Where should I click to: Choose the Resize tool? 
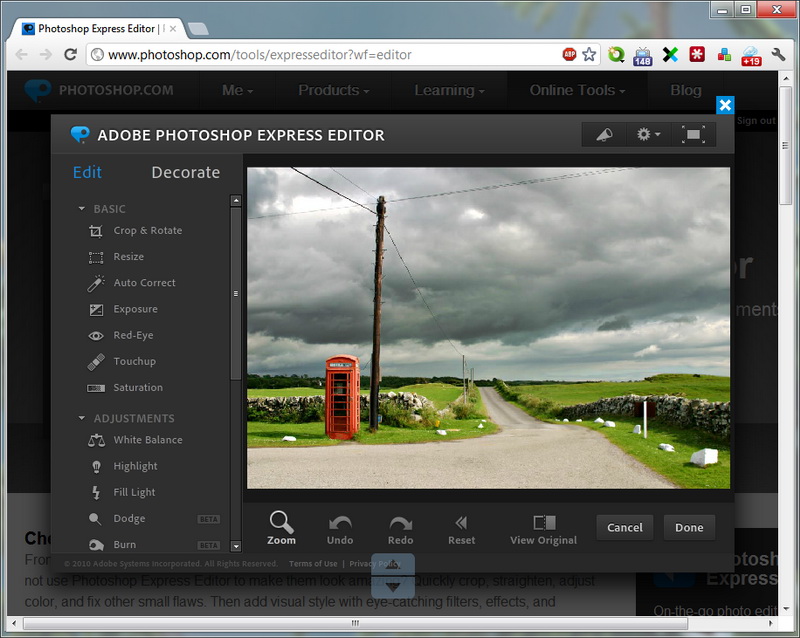[x=128, y=257]
